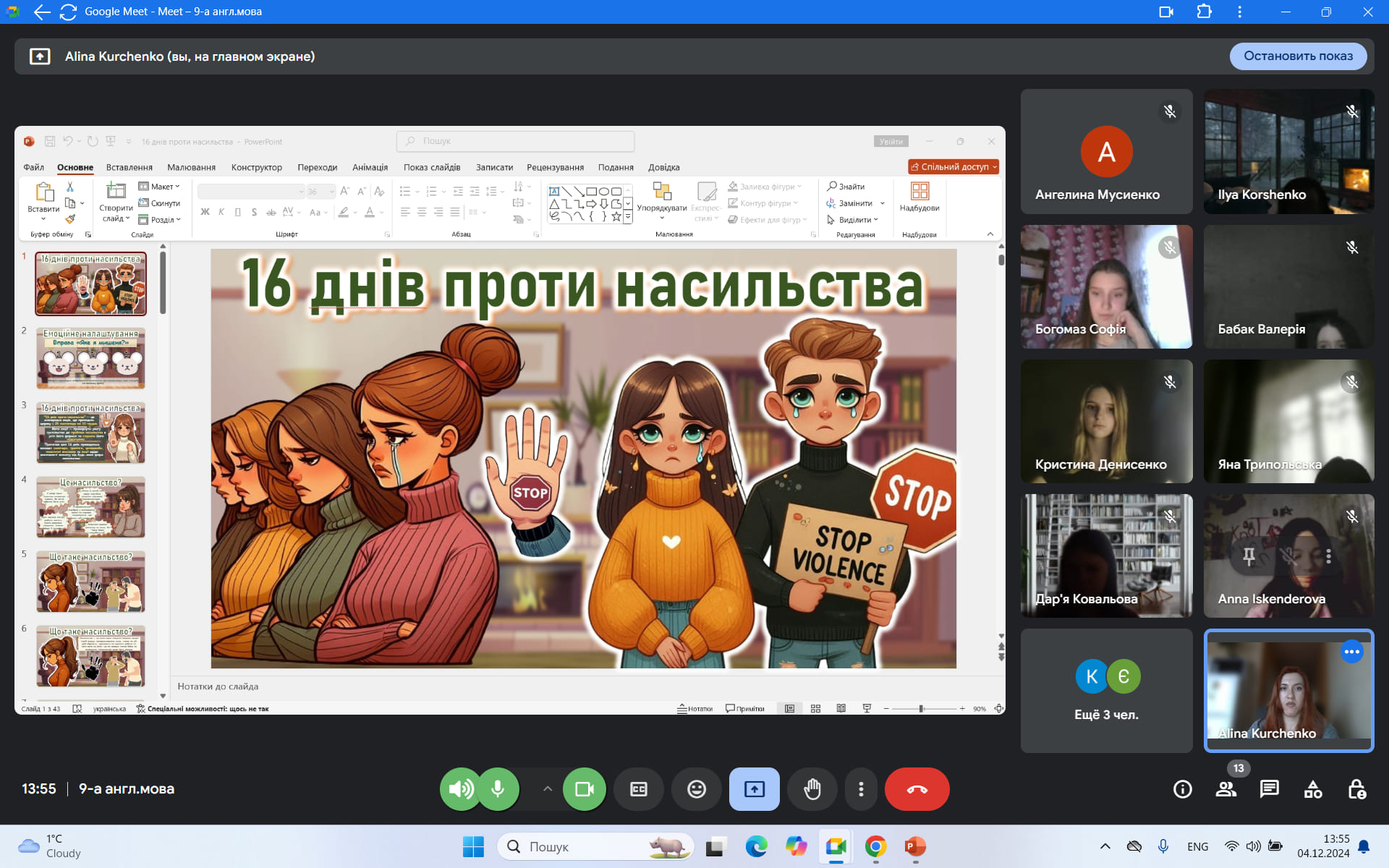Open PowerPoint from the taskbar
The image size is (1389, 868).
(x=915, y=846)
